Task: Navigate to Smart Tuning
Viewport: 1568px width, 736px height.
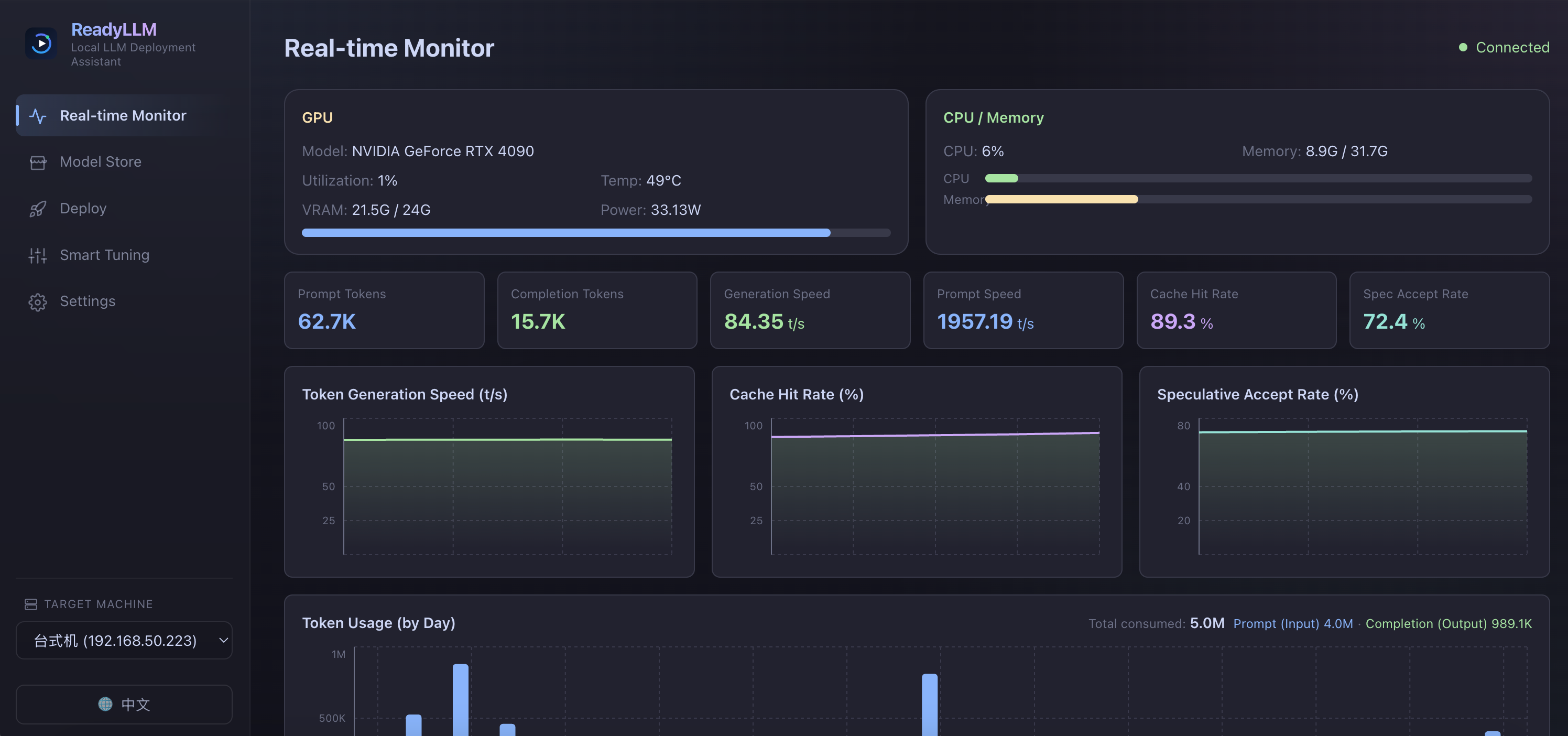Action: pos(124,255)
